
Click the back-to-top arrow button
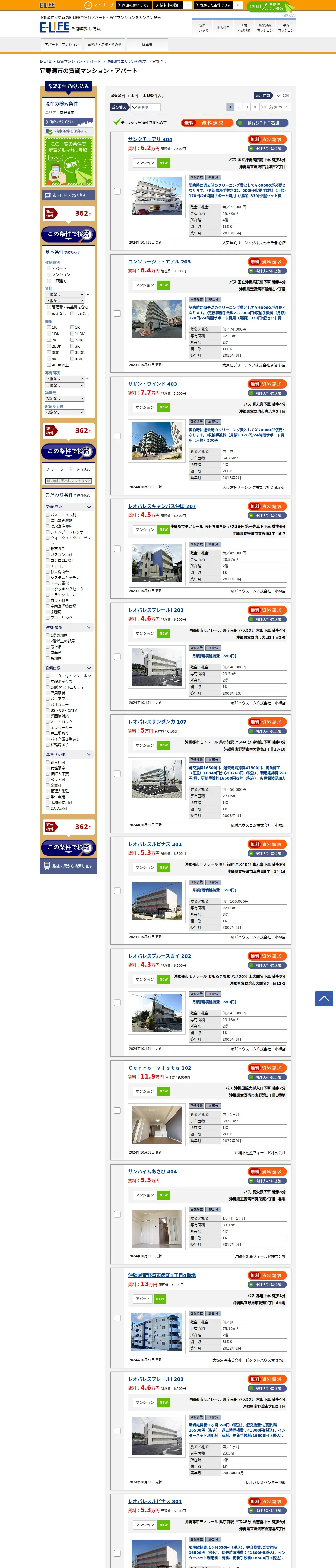tap(324, 998)
